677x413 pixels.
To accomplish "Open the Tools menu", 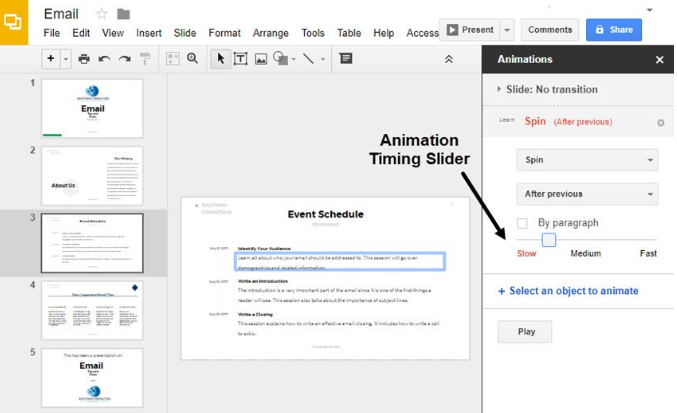I will tap(313, 33).
